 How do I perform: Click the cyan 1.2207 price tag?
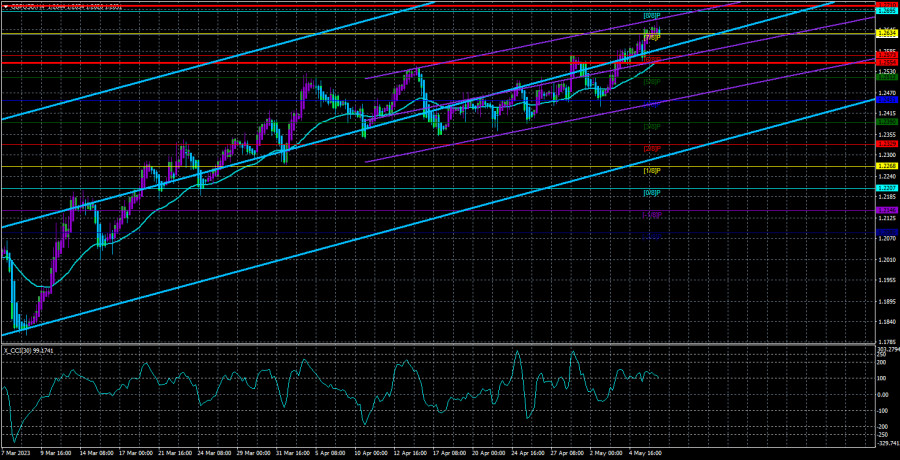tap(887, 188)
